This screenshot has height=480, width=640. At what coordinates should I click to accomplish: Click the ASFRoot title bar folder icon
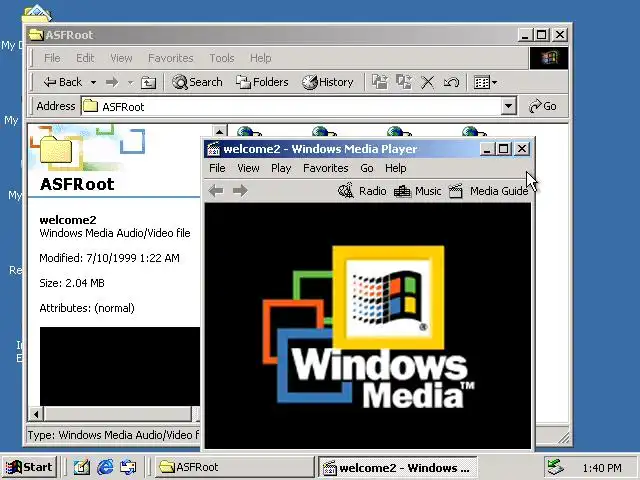point(36,35)
